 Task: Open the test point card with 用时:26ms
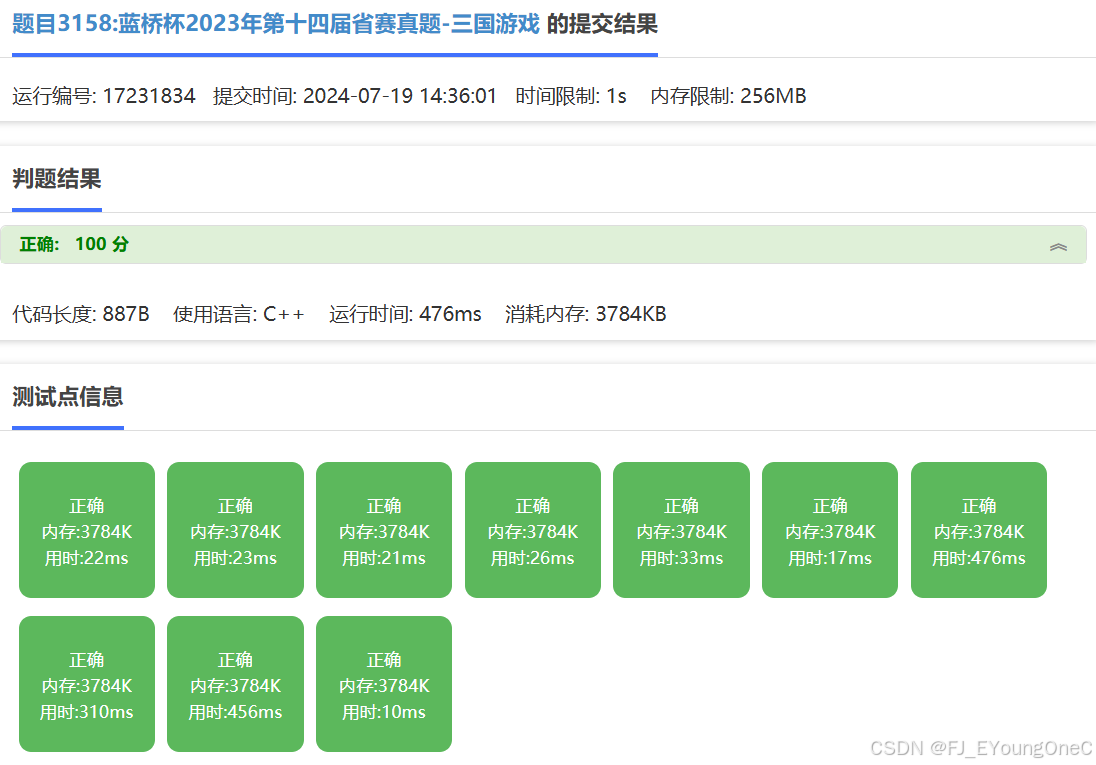[x=533, y=530]
